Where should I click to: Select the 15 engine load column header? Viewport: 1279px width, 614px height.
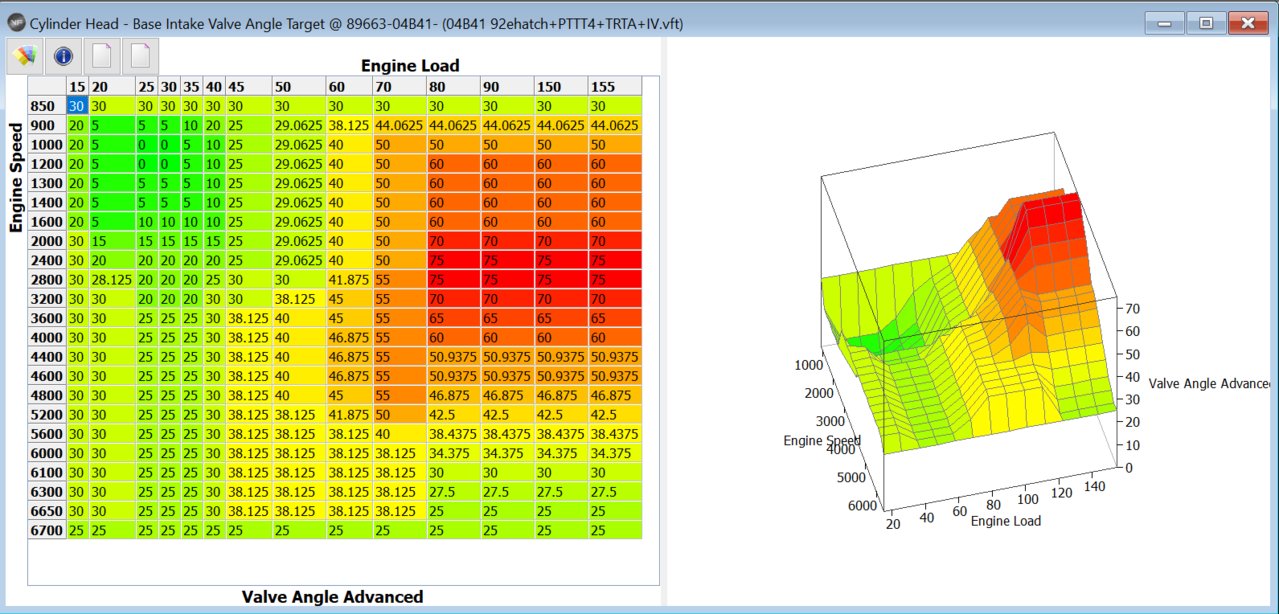click(x=78, y=87)
